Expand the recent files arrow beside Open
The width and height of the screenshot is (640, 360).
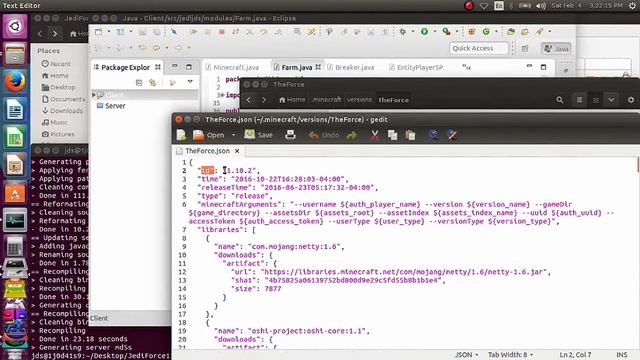(233, 135)
